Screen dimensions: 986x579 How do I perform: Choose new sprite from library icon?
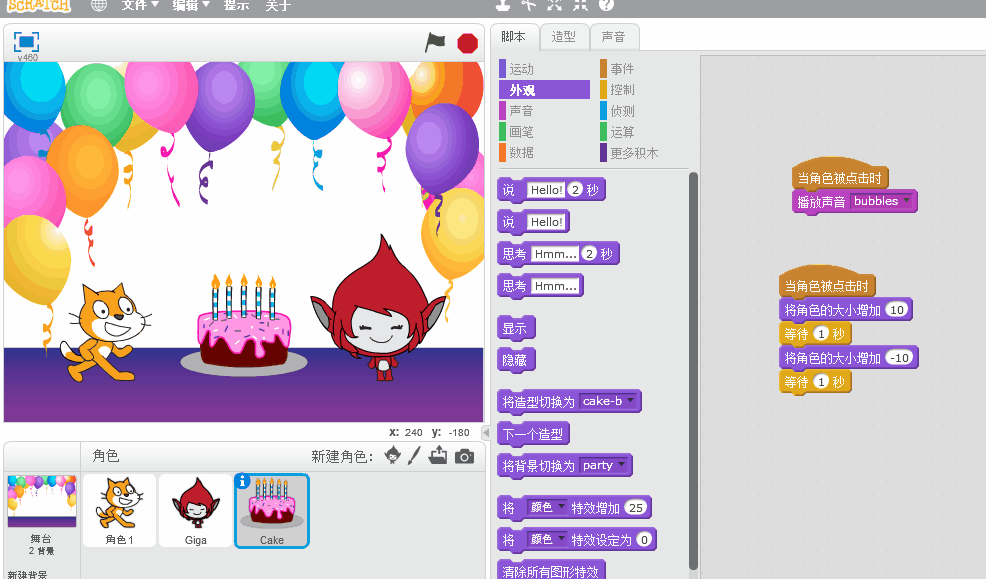[392, 455]
